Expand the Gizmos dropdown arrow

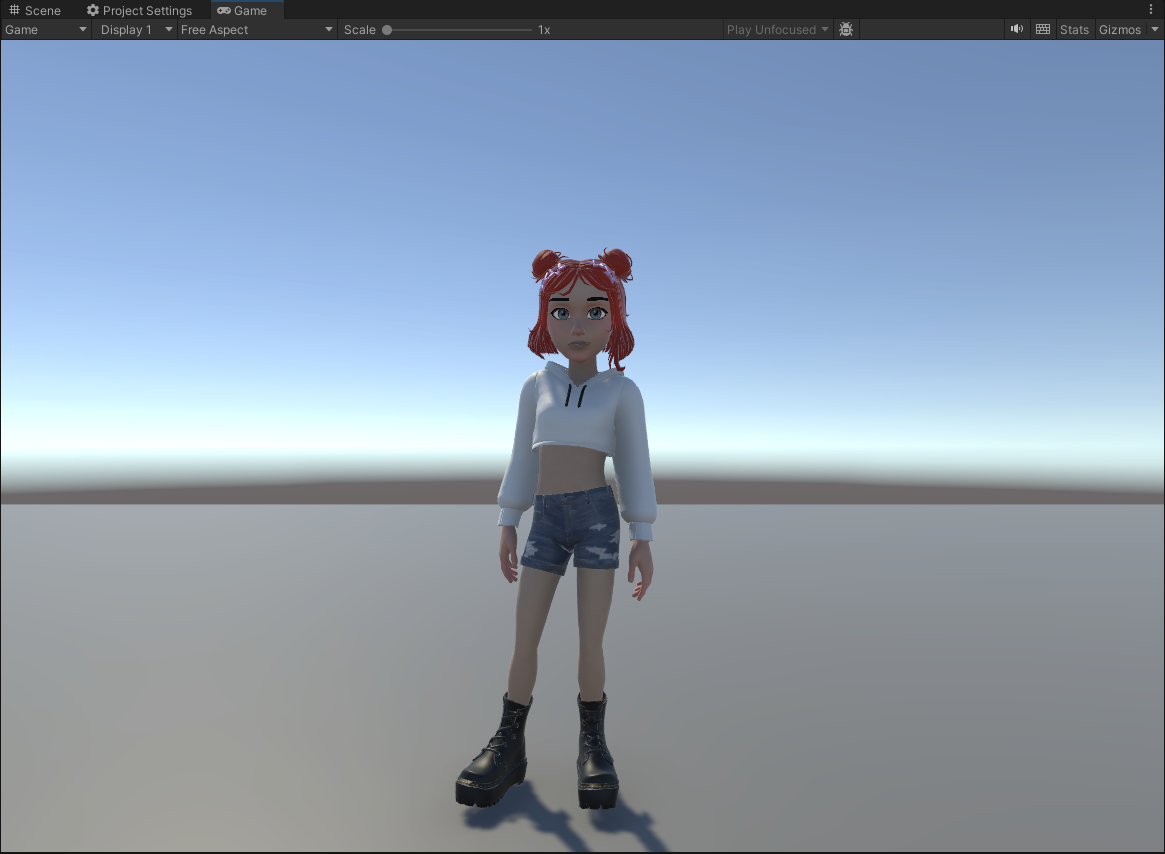coord(1155,29)
